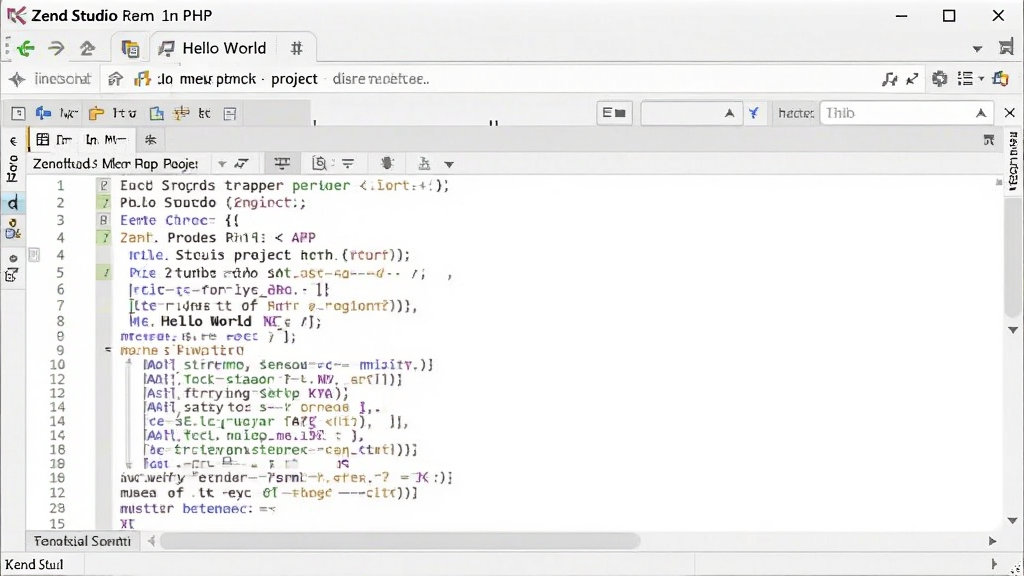Image resolution: width=1024 pixels, height=576 pixels.
Task: Select the grid table view tab
Action: (x=54, y=140)
